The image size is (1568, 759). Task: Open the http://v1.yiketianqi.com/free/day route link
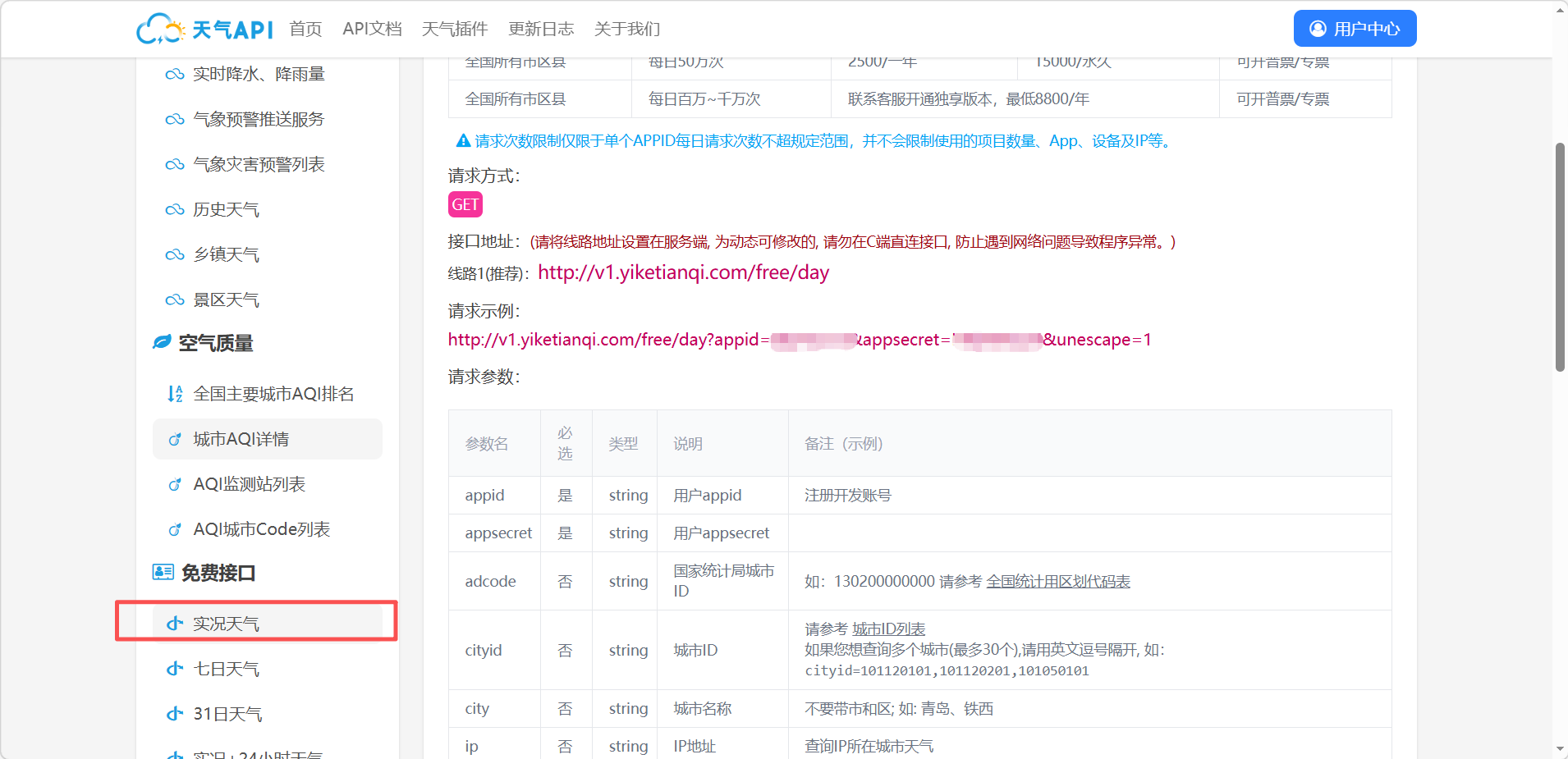click(x=683, y=272)
